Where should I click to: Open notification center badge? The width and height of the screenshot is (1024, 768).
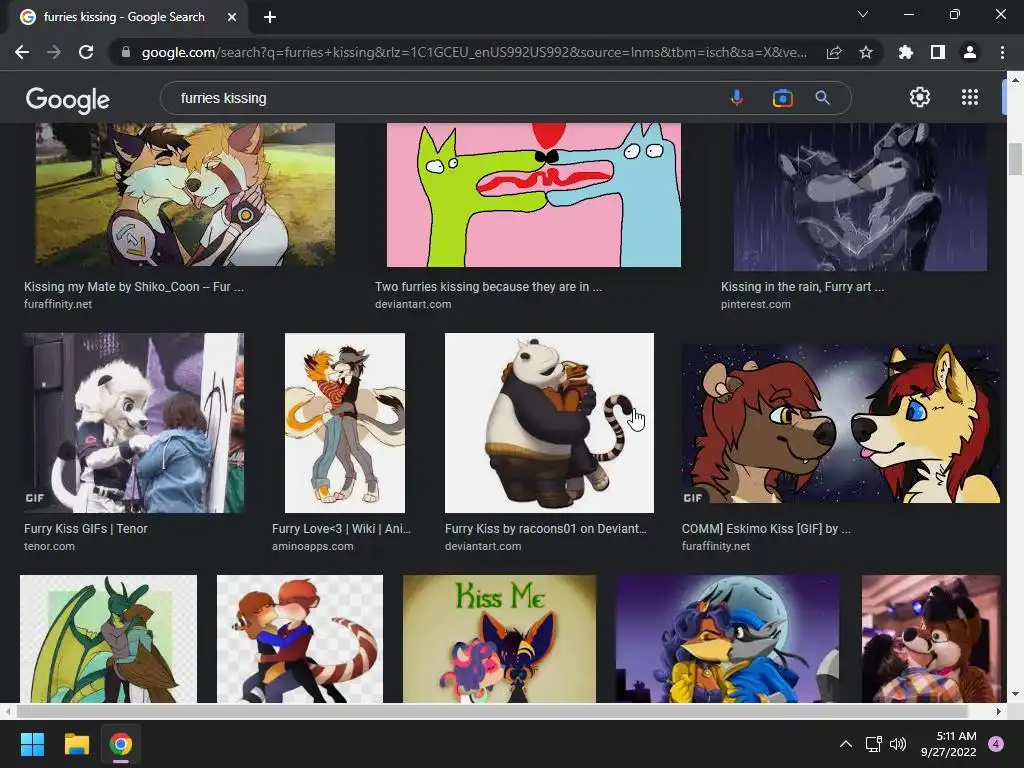point(996,744)
